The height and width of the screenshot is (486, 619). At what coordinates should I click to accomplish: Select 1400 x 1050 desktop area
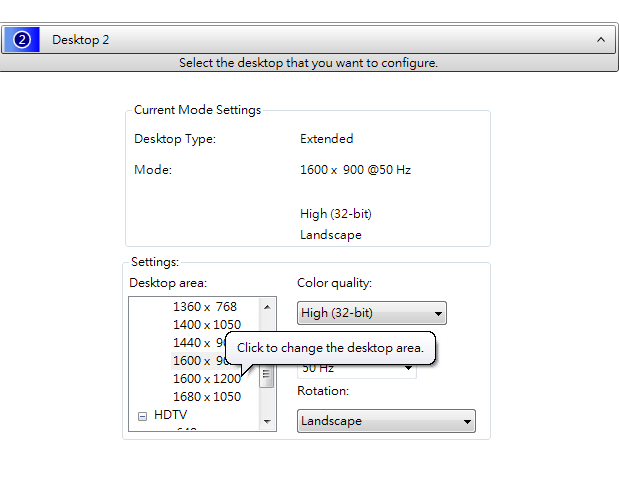click(x=207, y=325)
